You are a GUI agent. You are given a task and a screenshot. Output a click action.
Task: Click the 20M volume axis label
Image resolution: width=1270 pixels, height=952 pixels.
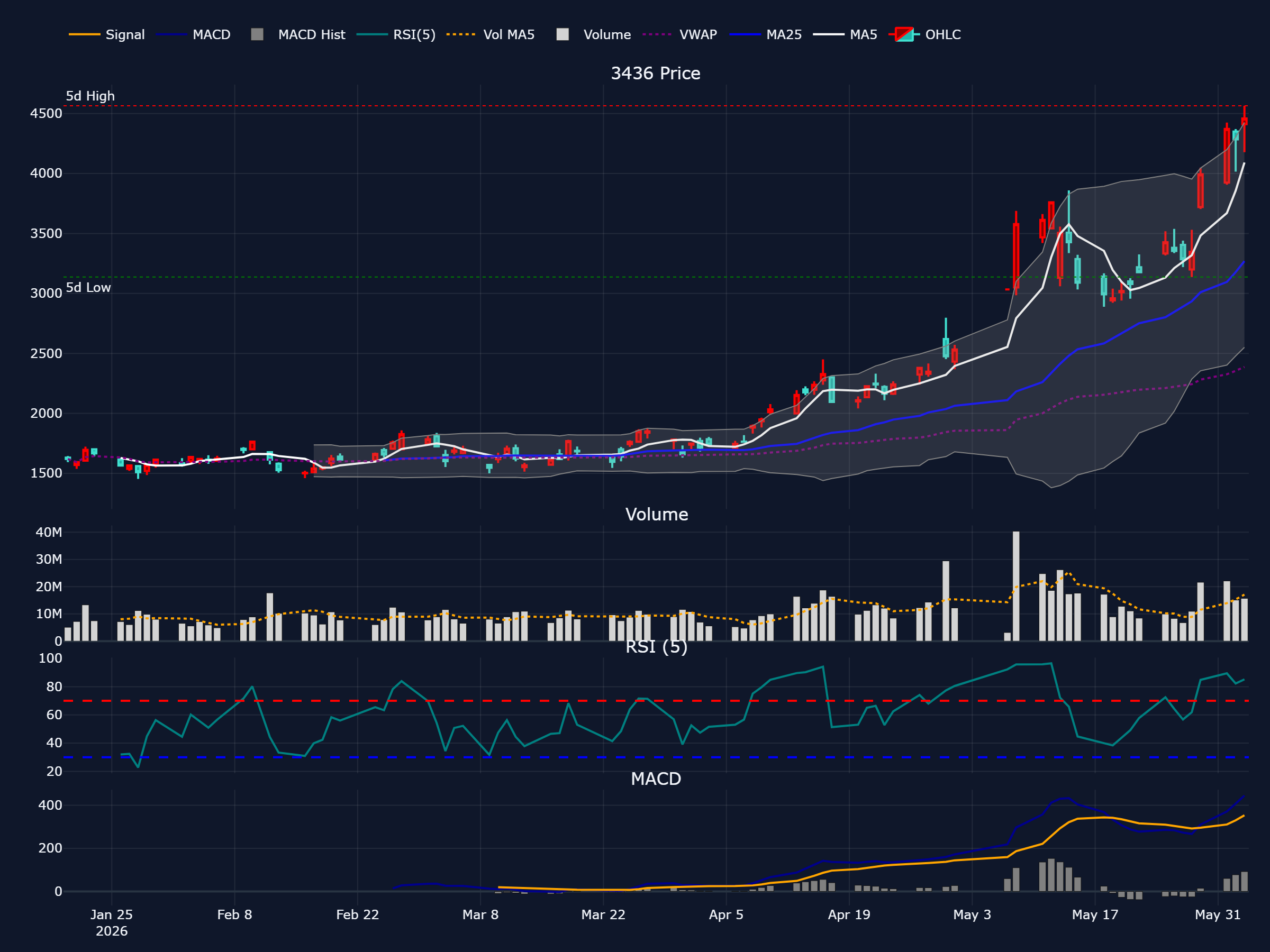(x=49, y=587)
